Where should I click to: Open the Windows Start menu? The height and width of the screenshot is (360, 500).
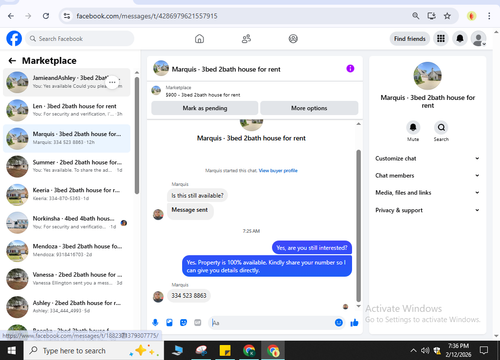click(12, 350)
